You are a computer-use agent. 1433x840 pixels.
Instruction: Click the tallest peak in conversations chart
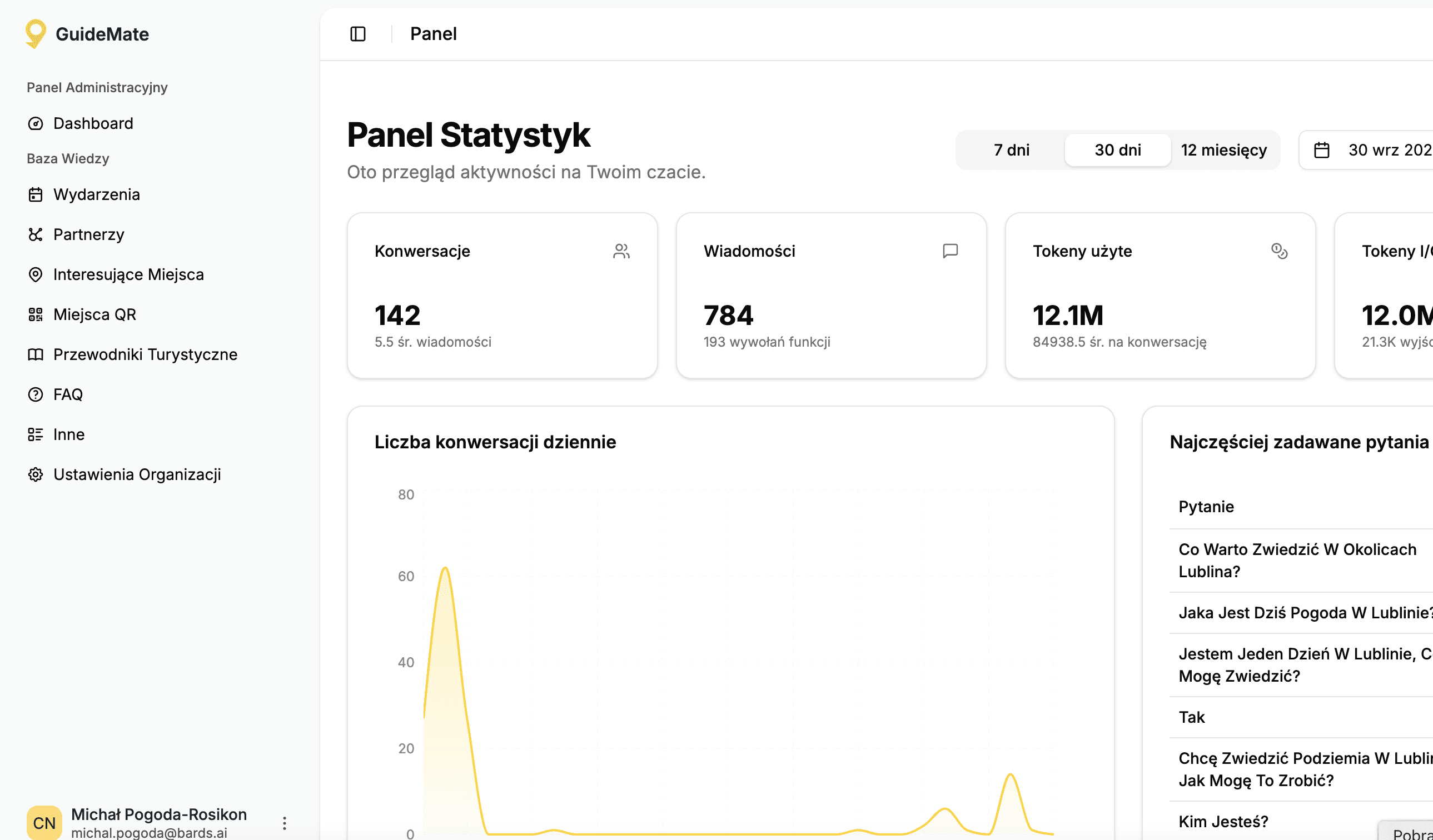[445, 568]
